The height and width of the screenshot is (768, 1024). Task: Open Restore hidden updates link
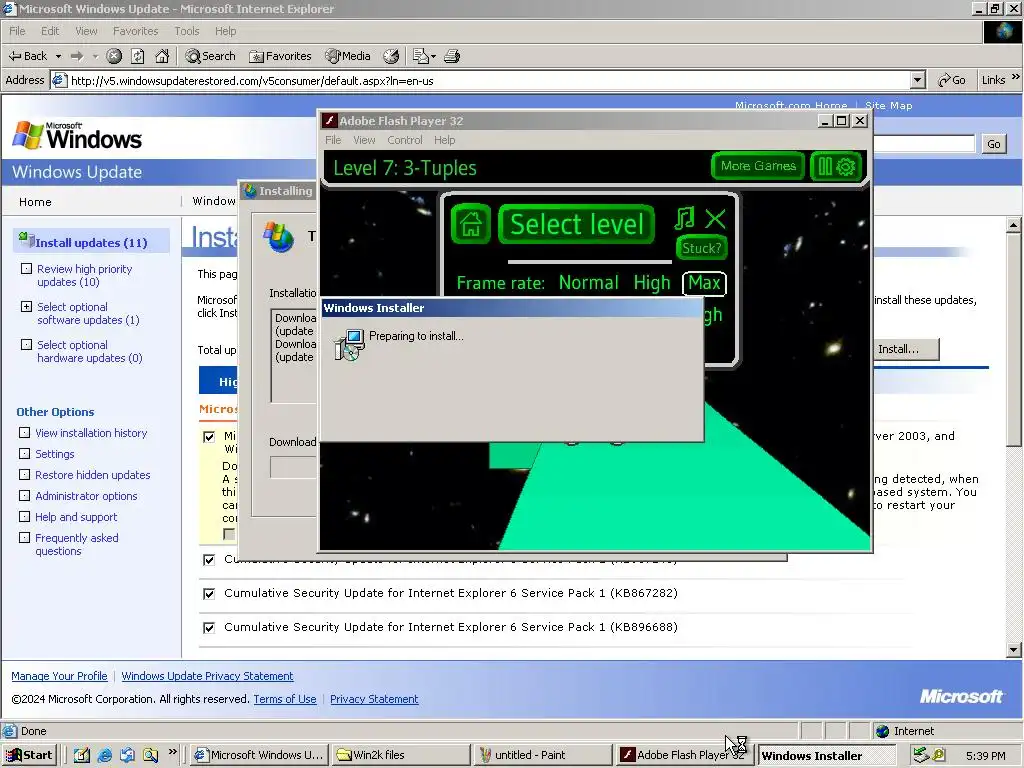pyautogui.click(x=92, y=475)
